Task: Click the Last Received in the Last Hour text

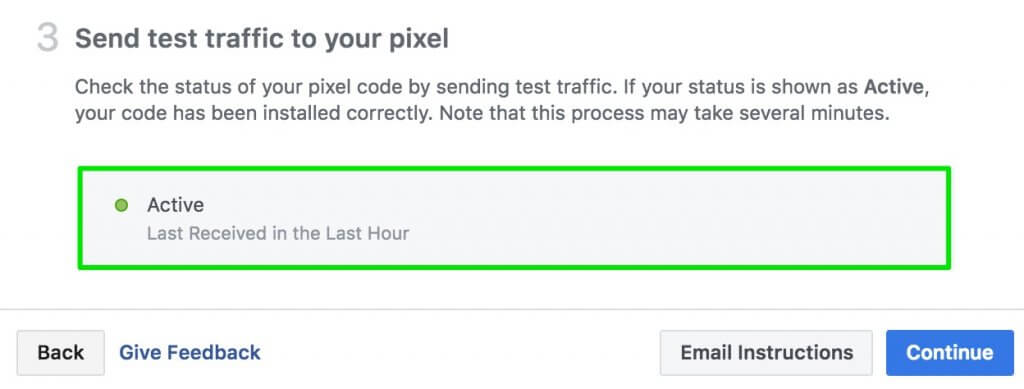Action: (x=278, y=233)
